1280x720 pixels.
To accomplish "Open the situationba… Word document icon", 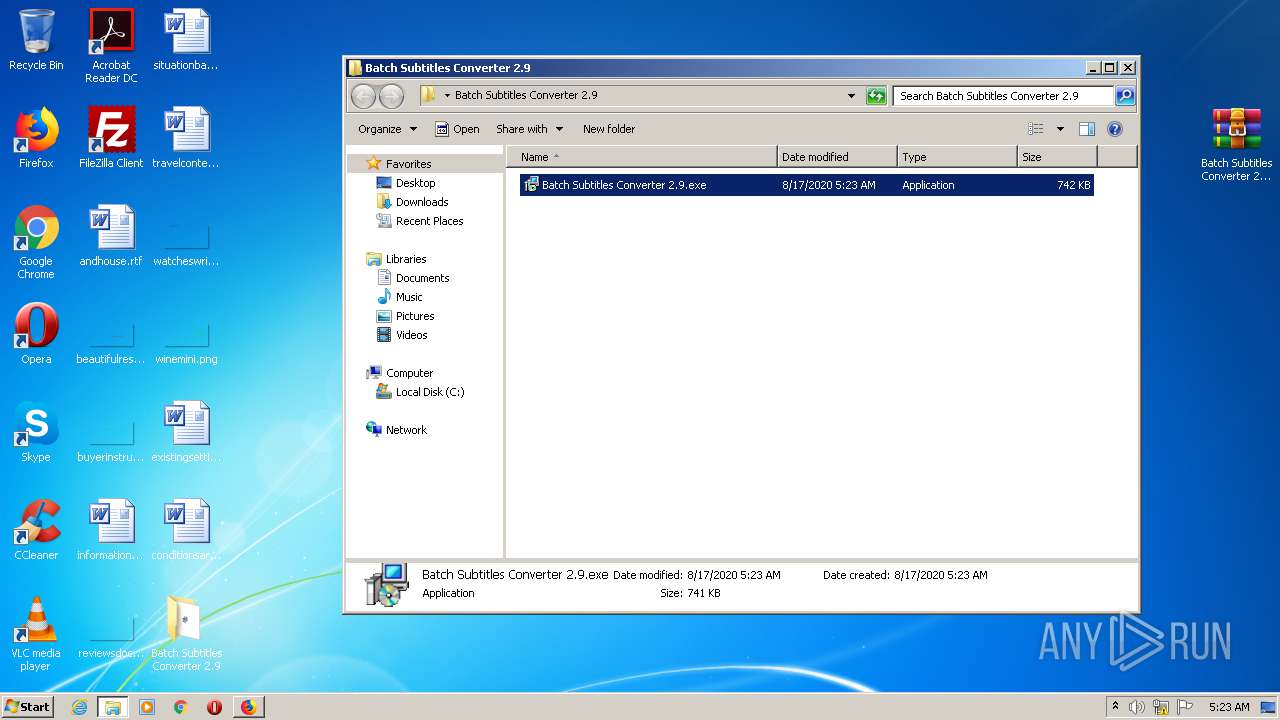I will click(186, 40).
